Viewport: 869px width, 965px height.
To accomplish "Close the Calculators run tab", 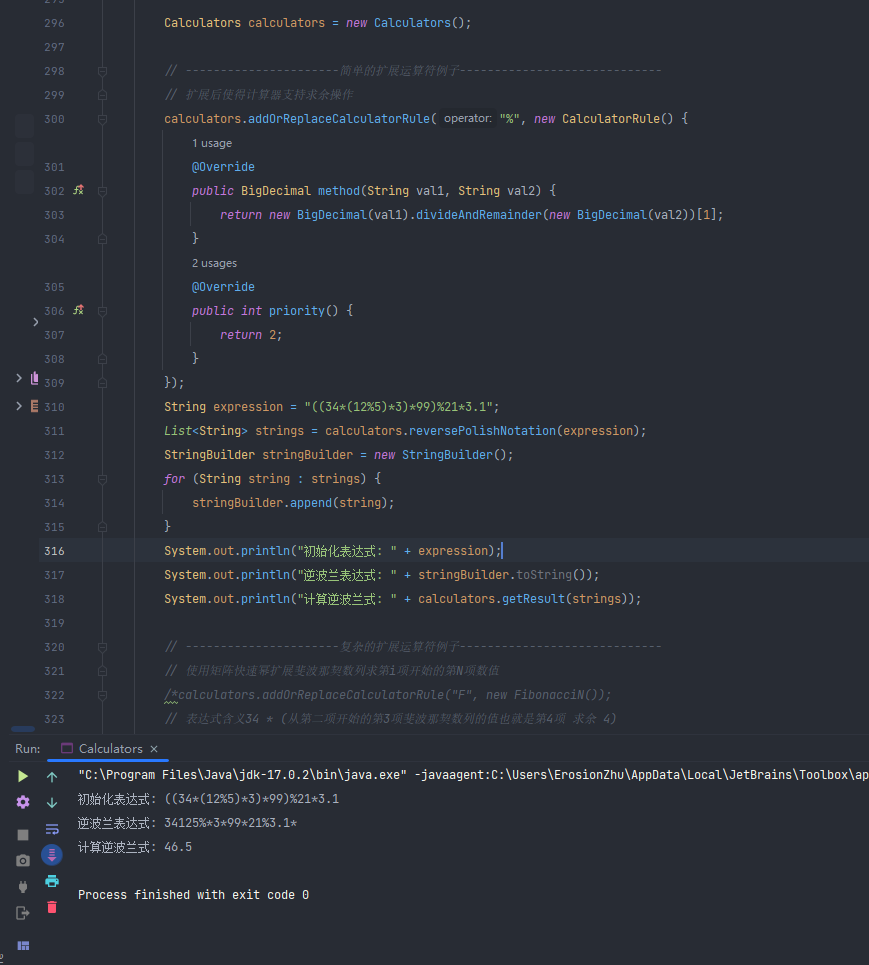I will tap(155, 748).
